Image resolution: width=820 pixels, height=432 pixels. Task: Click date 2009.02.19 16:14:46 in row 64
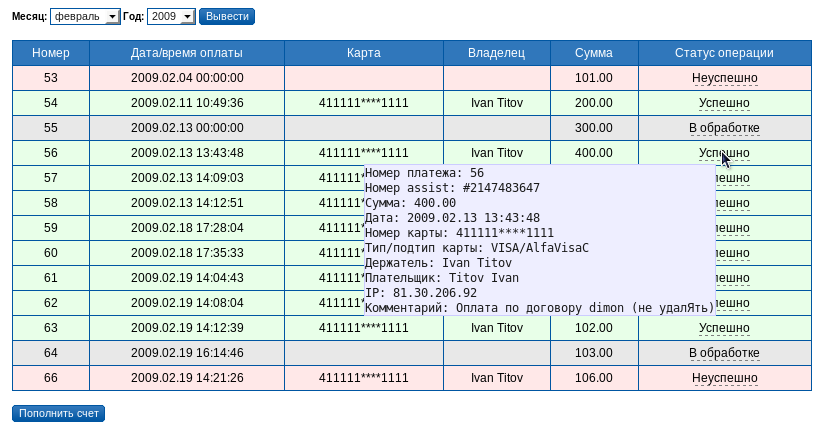pyautogui.click(x=187, y=353)
